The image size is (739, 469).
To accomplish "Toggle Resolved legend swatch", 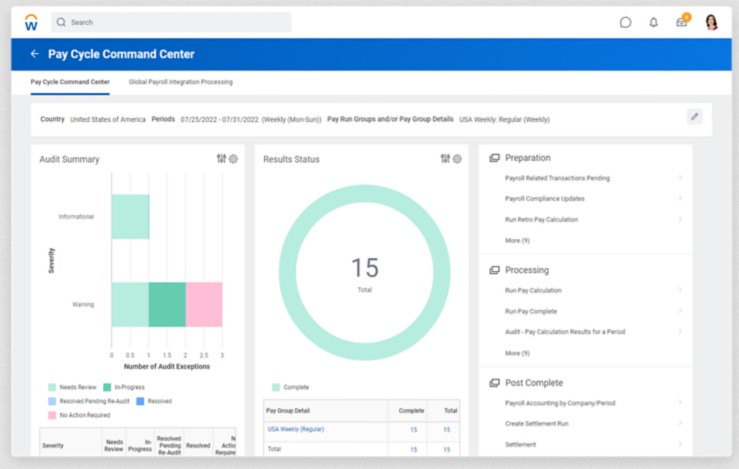I will pyautogui.click(x=140, y=401).
